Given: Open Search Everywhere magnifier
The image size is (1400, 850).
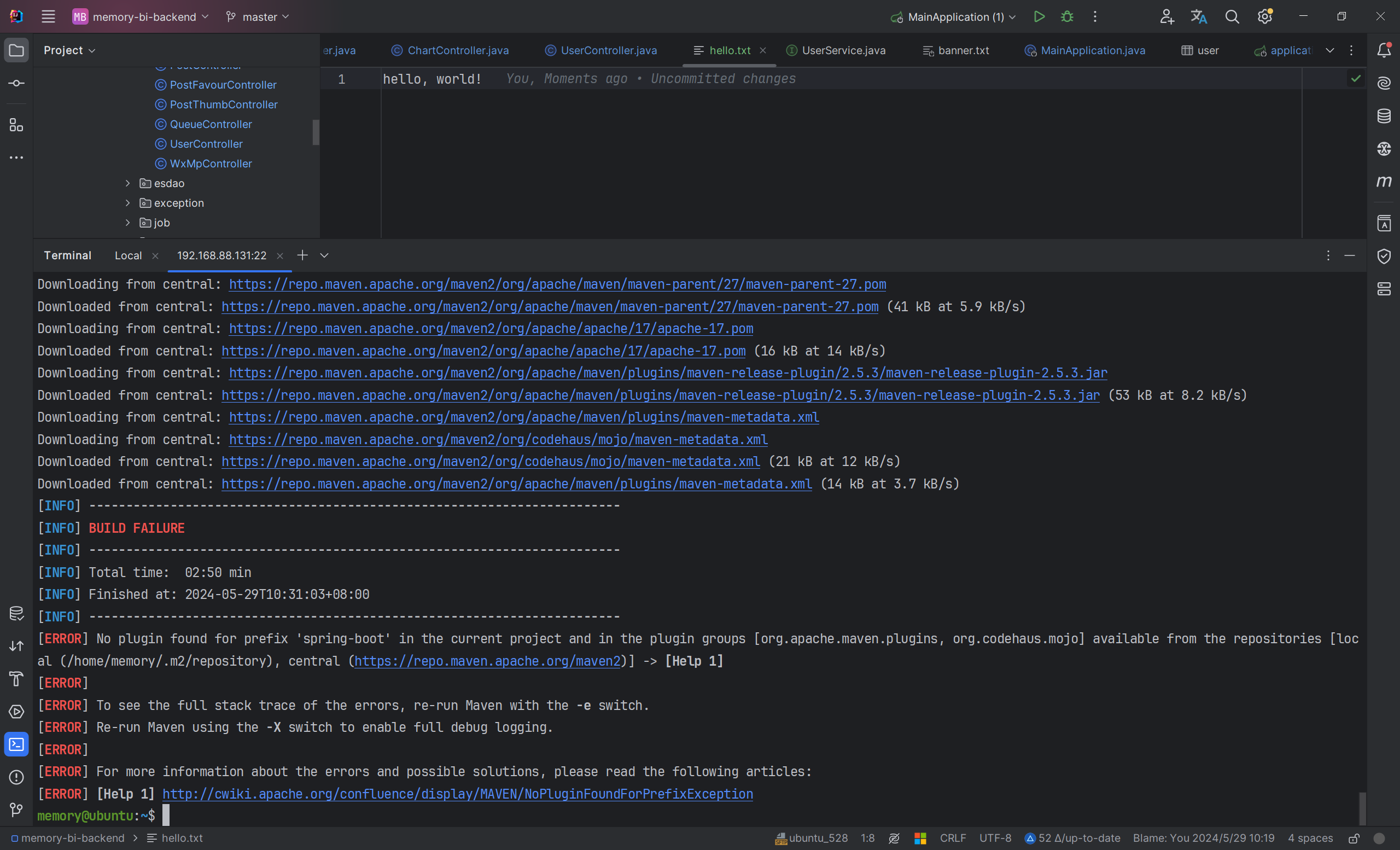Looking at the screenshot, I should (1231, 16).
